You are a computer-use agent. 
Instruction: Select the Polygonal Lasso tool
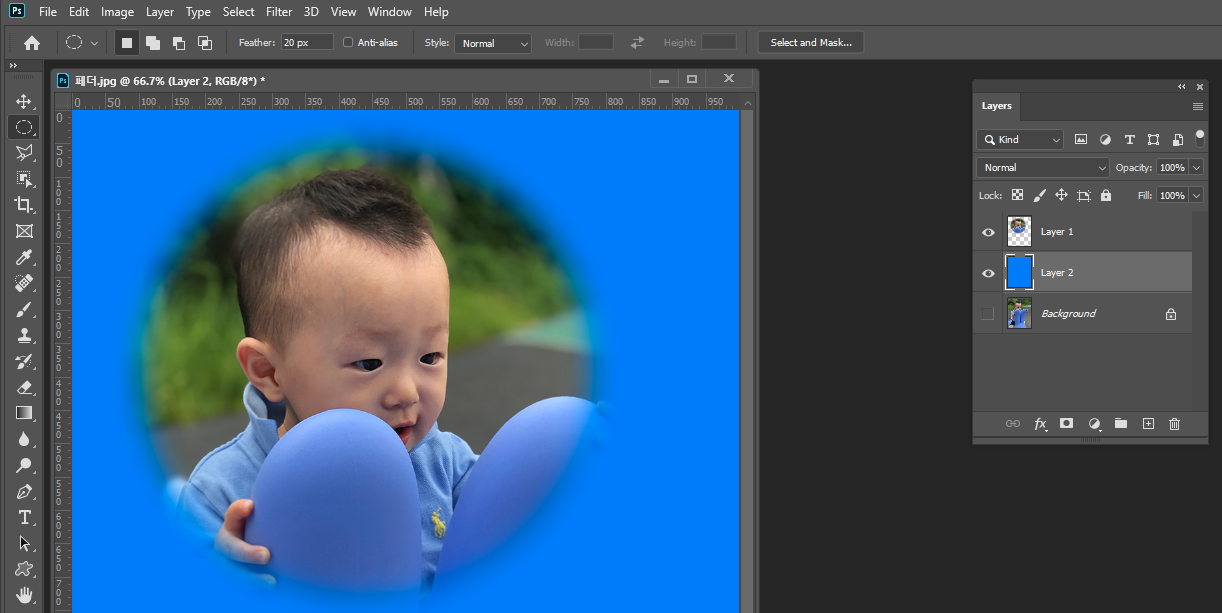tap(24, 153)
